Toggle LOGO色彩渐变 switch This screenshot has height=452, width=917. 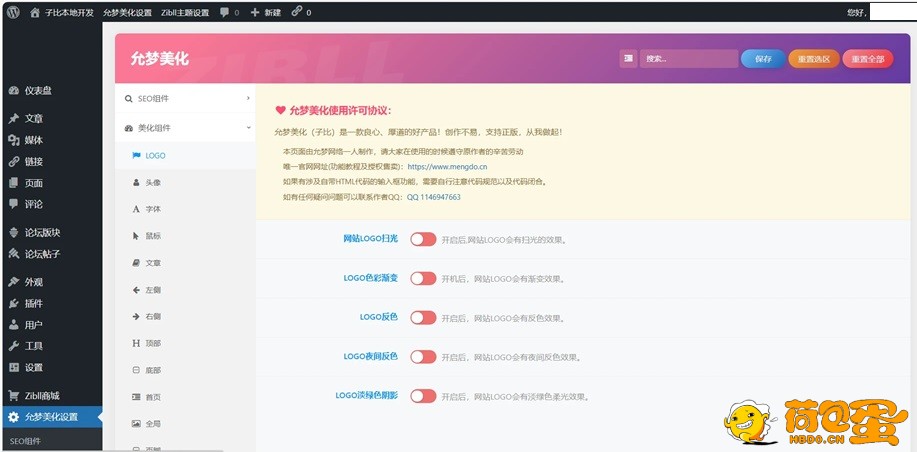(423, 278)
